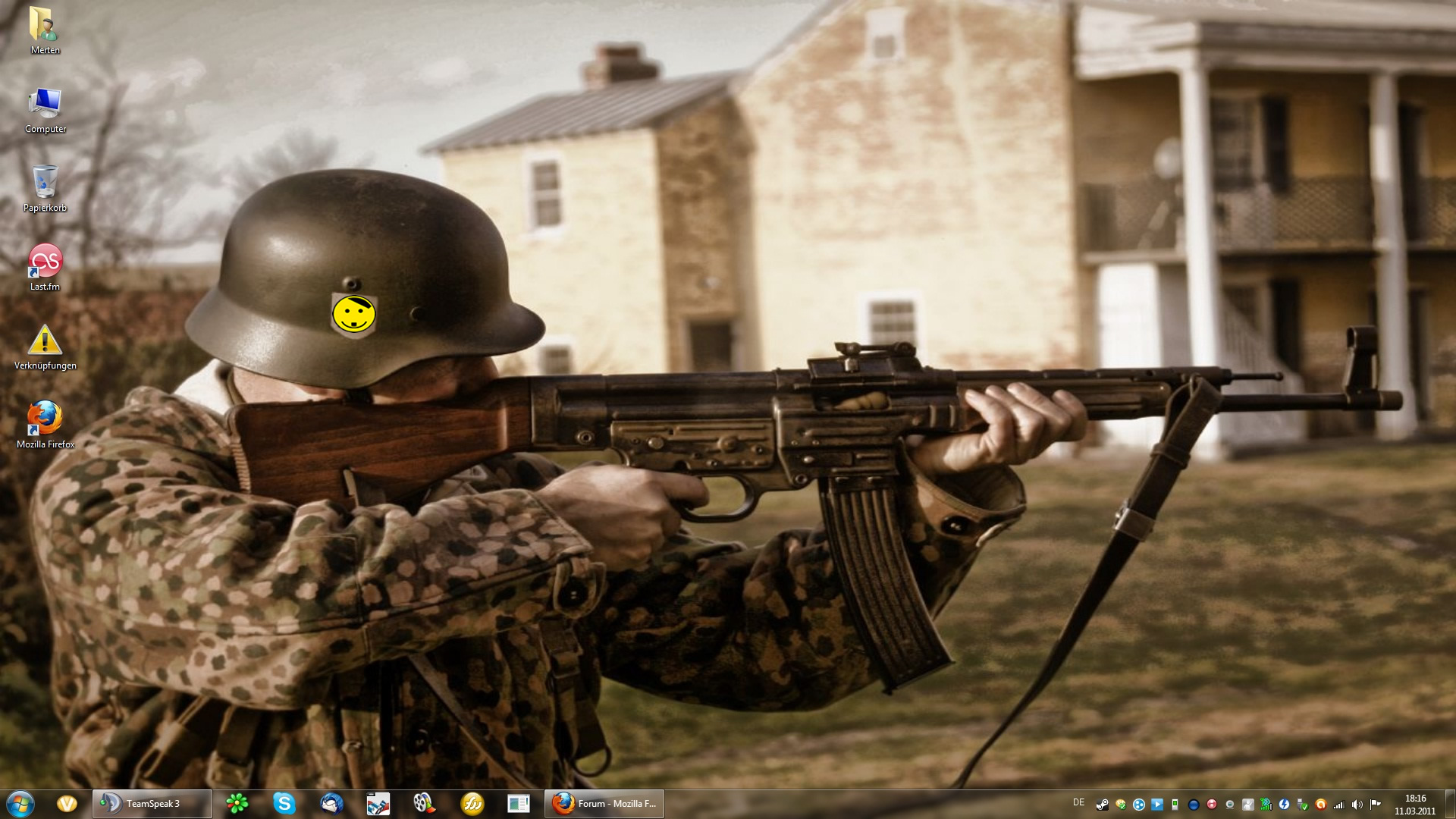
Task: Open the Action Center flag icon
Action: point(1376,805)
